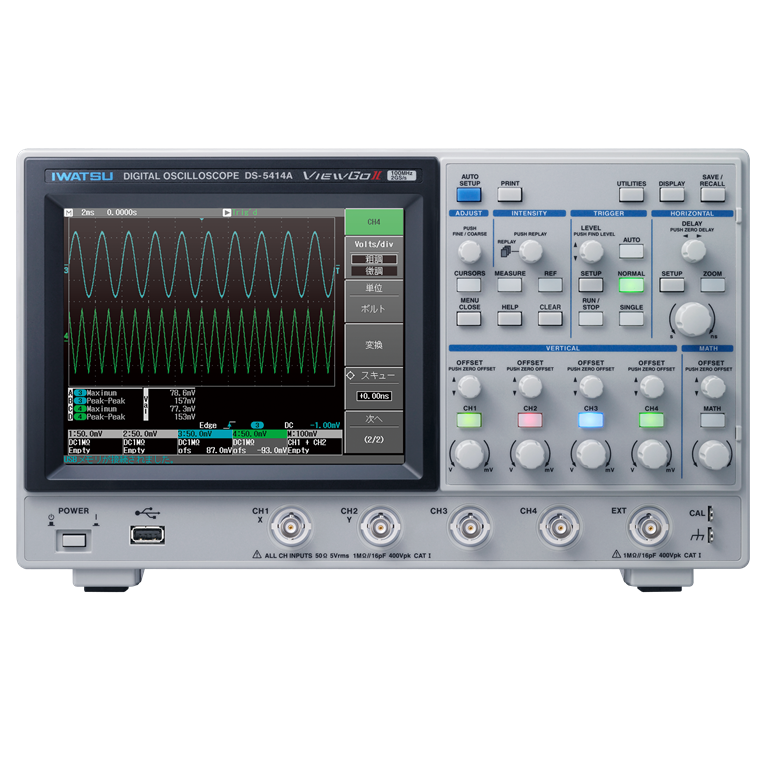Click the CH1 volts/div knob
The width and height of the screenshot is (766, 766).
[469, 454]
